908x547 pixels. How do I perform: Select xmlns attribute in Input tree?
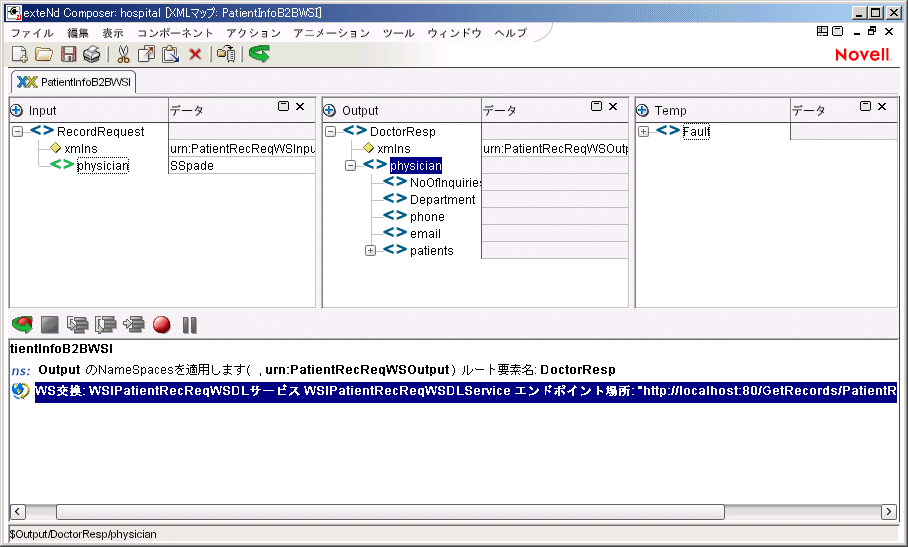80,149
